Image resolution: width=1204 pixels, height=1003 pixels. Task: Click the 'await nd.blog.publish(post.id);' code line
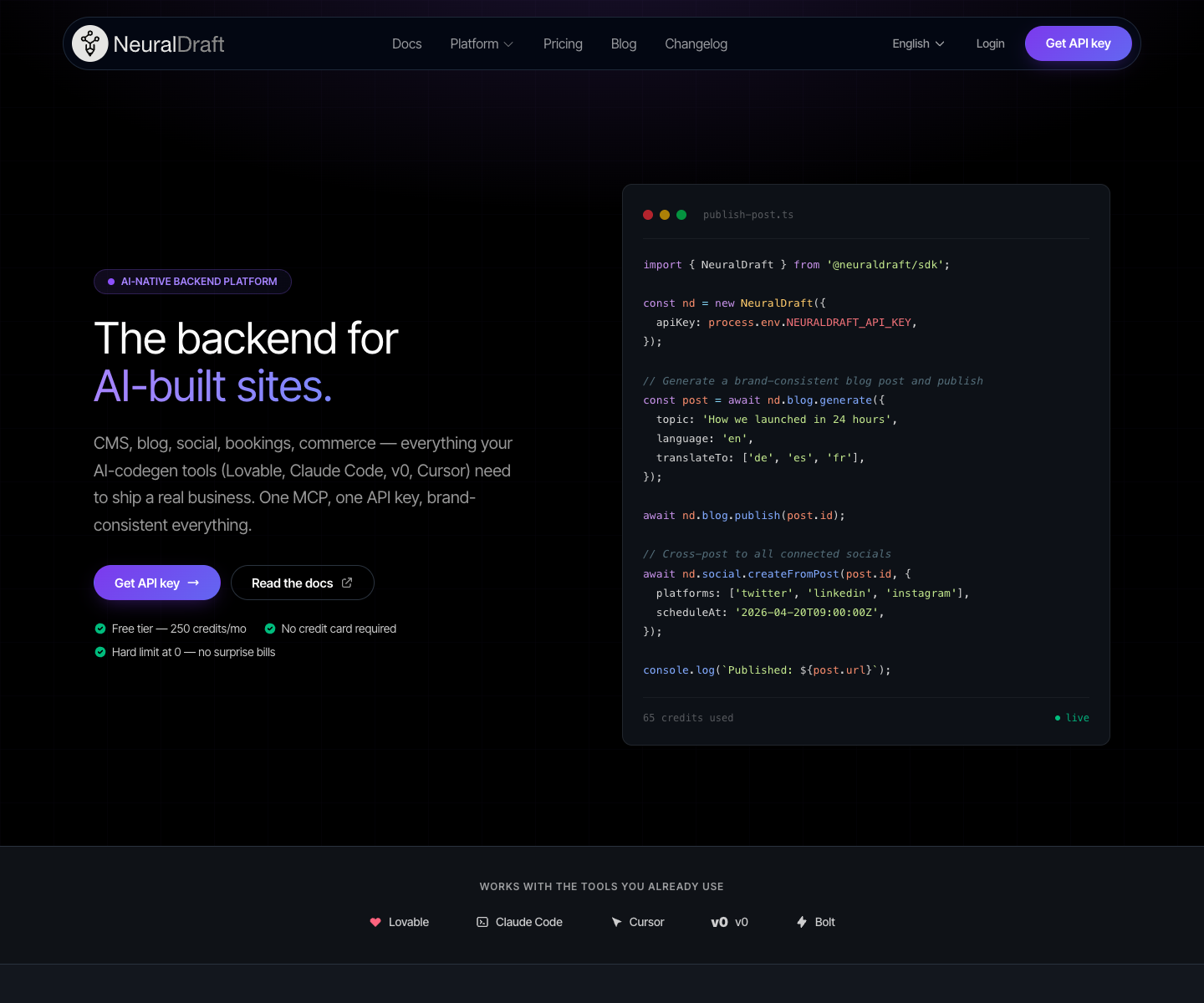(744, 516)
